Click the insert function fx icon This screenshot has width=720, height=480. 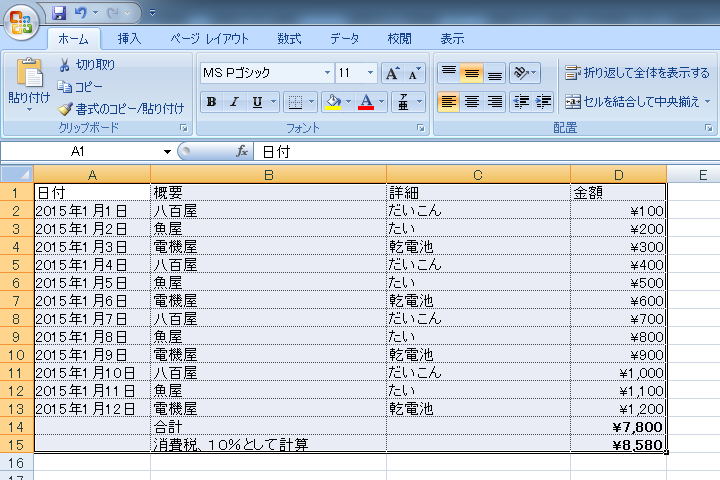(x=241, y=151)
